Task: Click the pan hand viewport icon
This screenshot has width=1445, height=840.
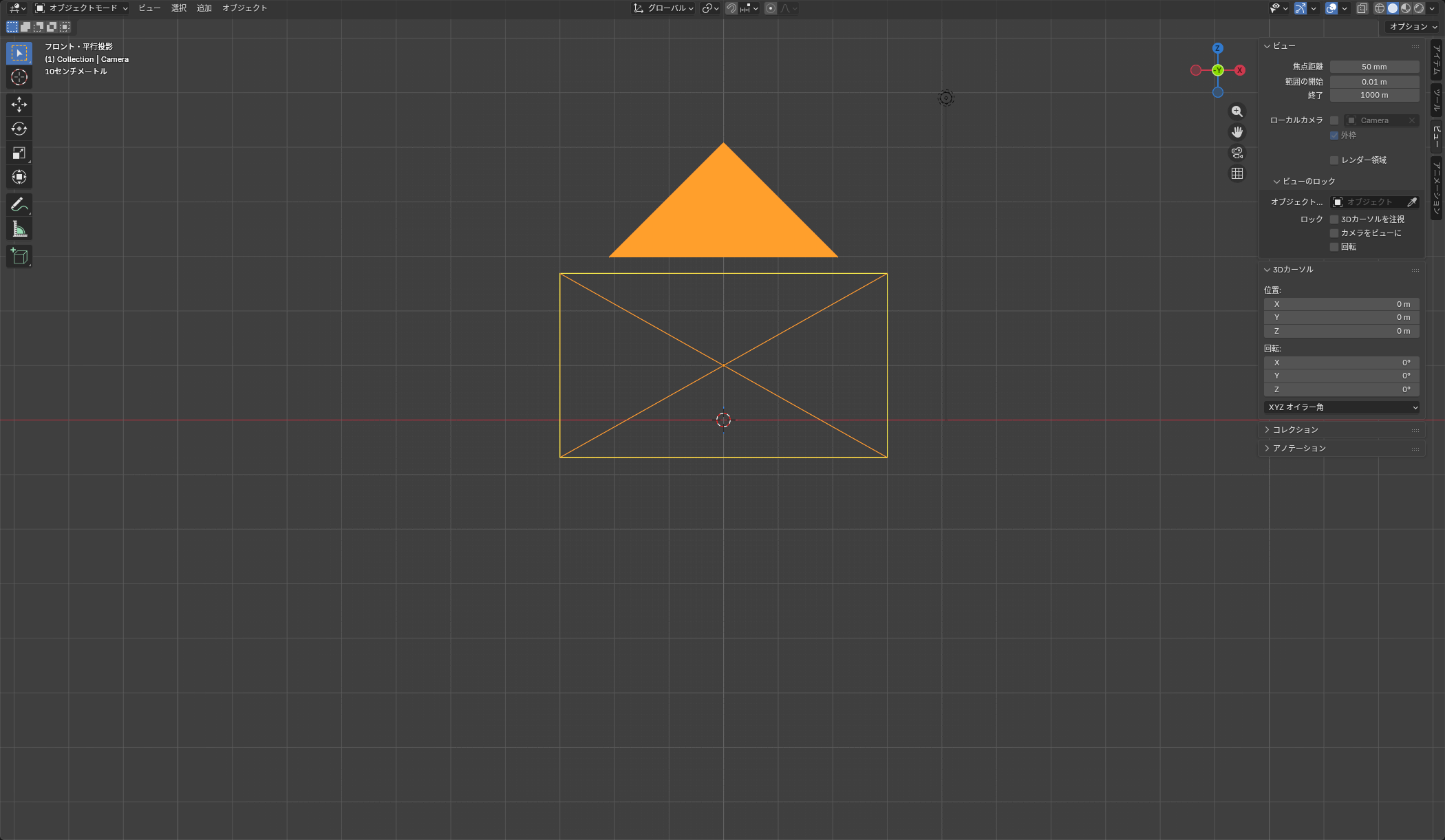Action: 1237,132
